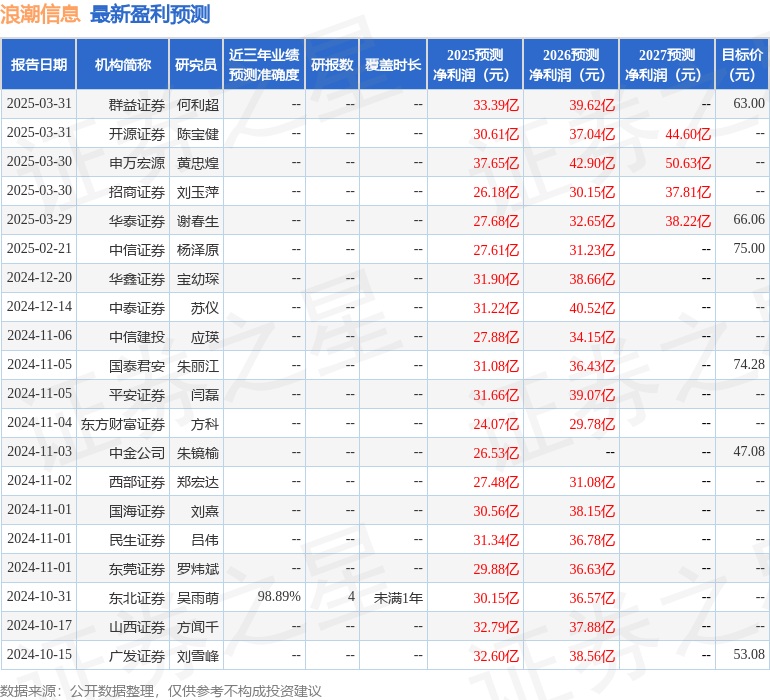
Task: Select the 研究员 column header
Action: coord(196,64)
